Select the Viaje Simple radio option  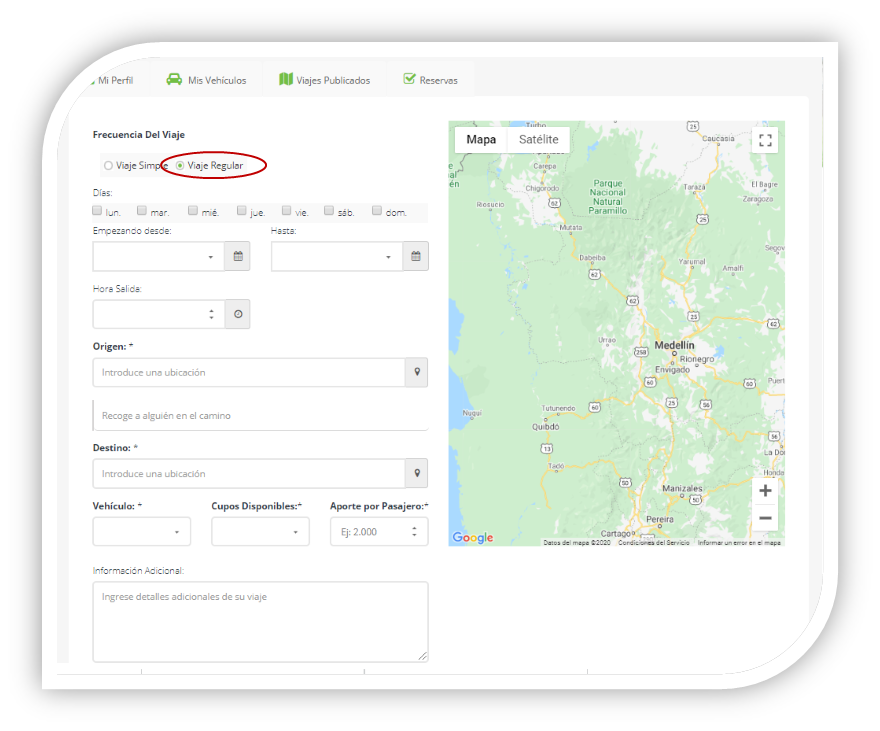coord(108,165)
